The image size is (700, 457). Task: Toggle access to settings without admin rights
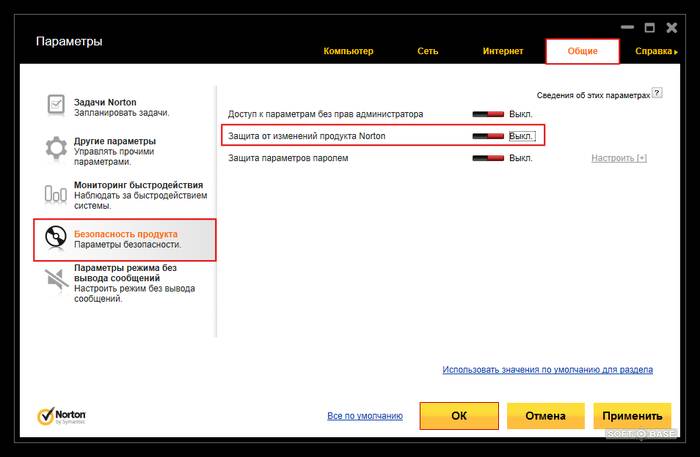tap(488, 114)
